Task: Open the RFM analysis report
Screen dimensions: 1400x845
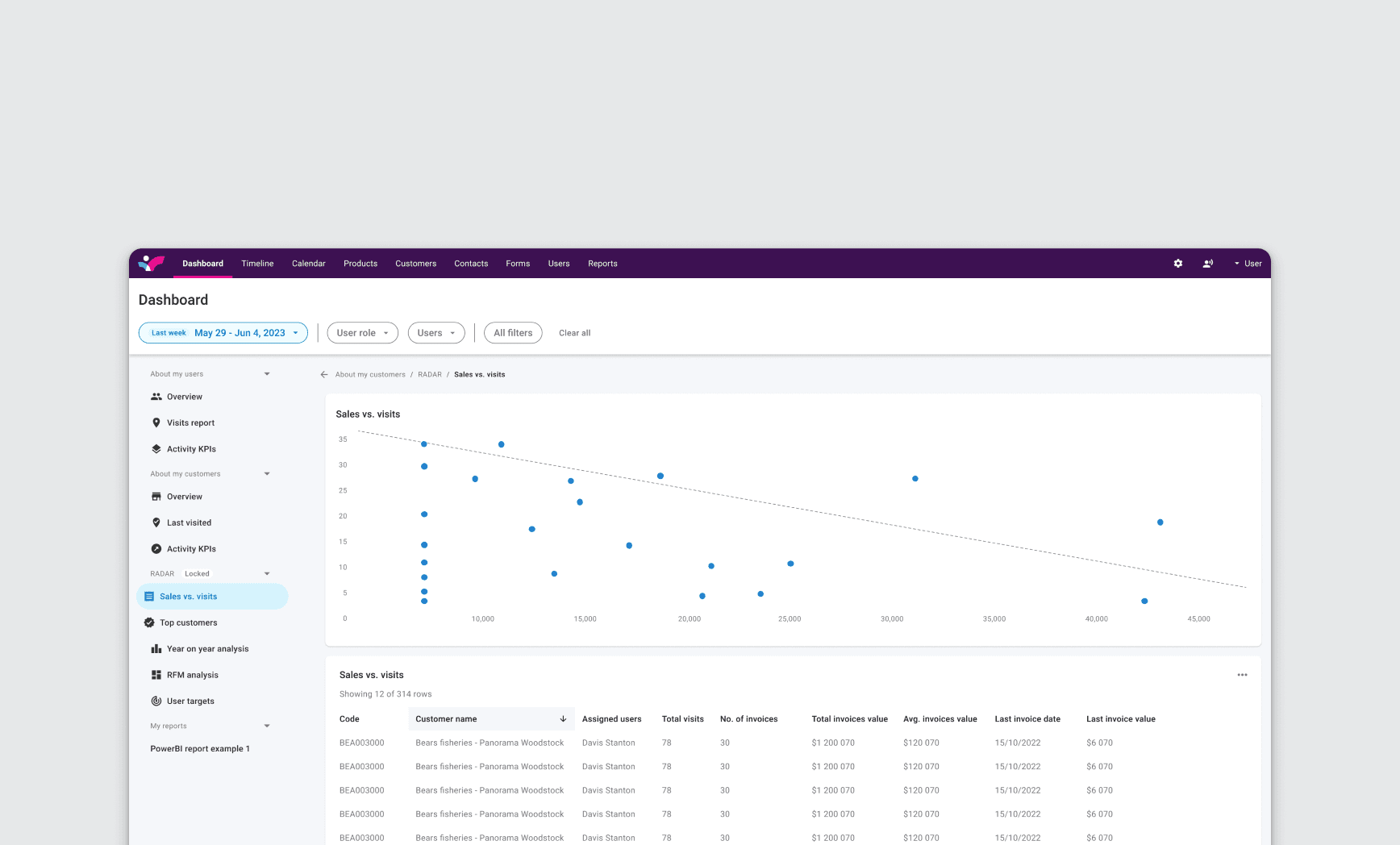Action: 192,675
